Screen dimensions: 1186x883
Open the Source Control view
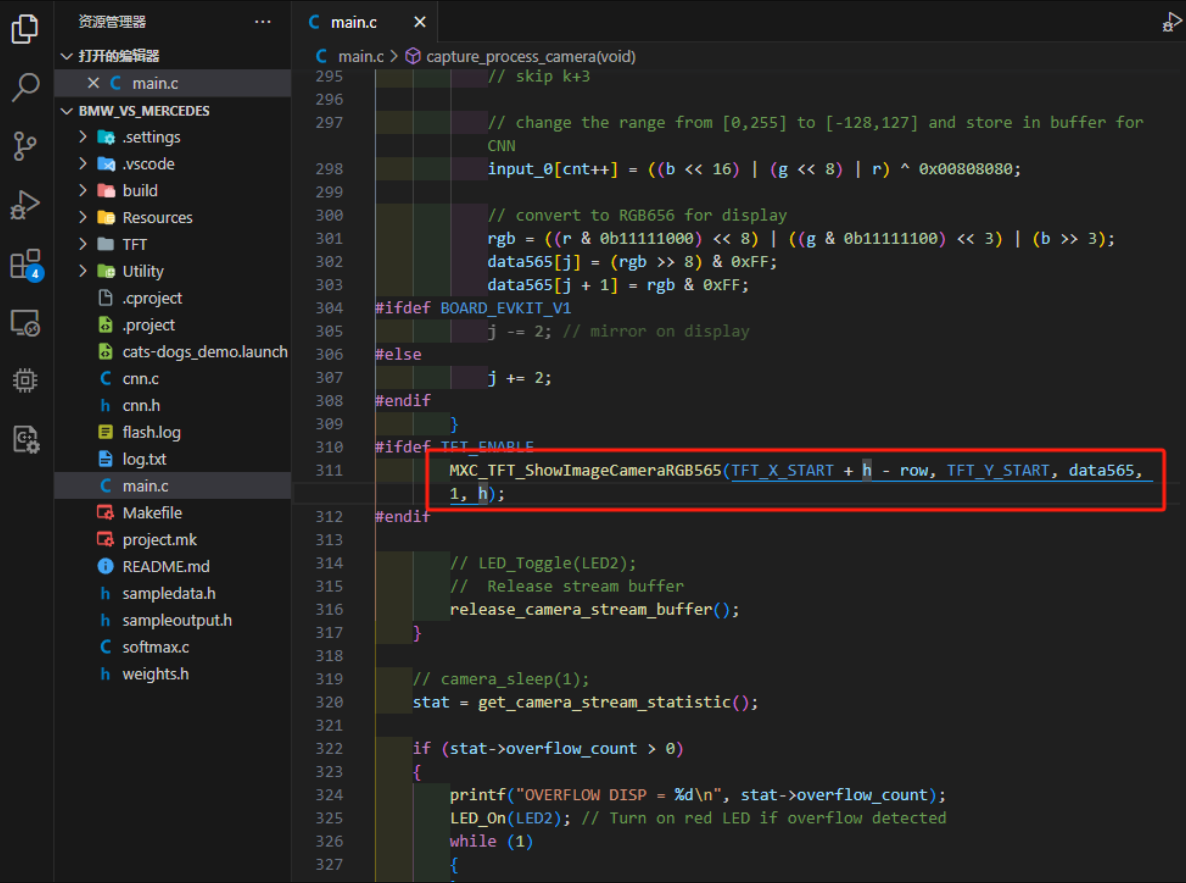[25, 146]
